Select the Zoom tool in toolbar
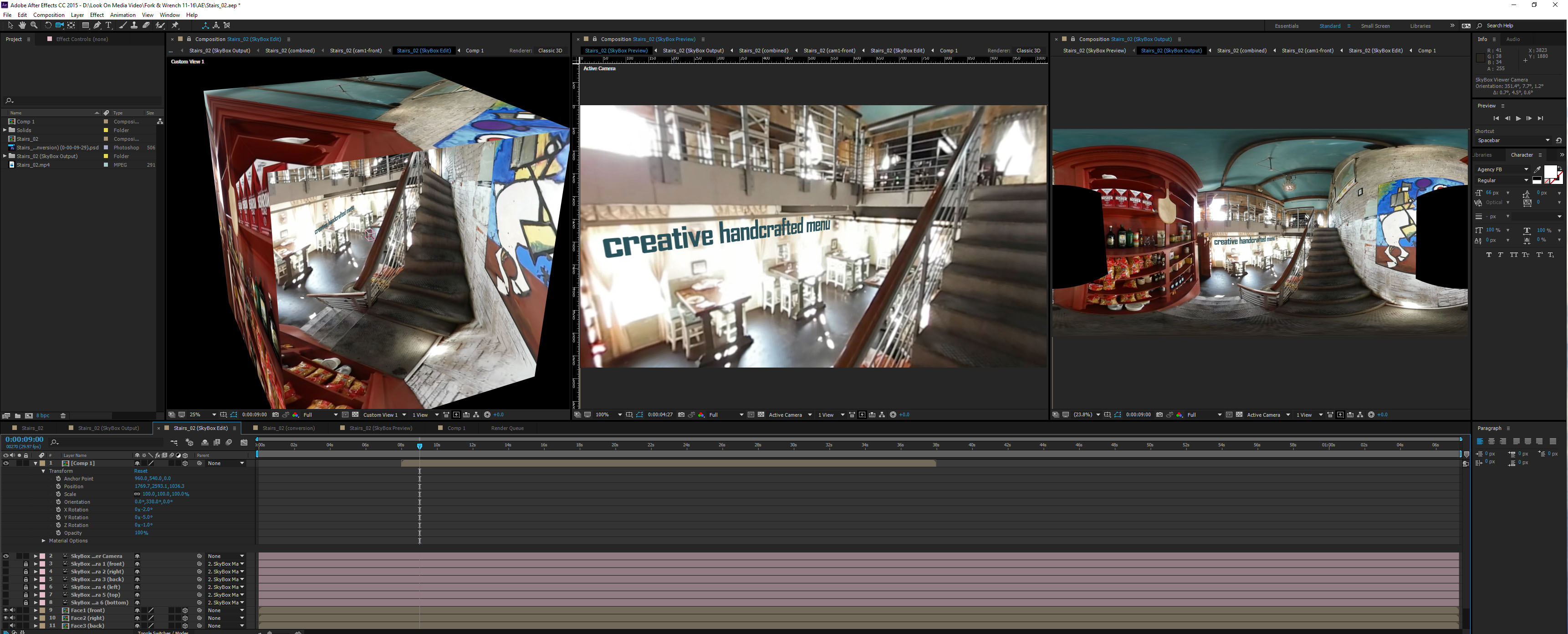Image resolution: width=1568 pixels, height=634 pixels. coord(34,26)
